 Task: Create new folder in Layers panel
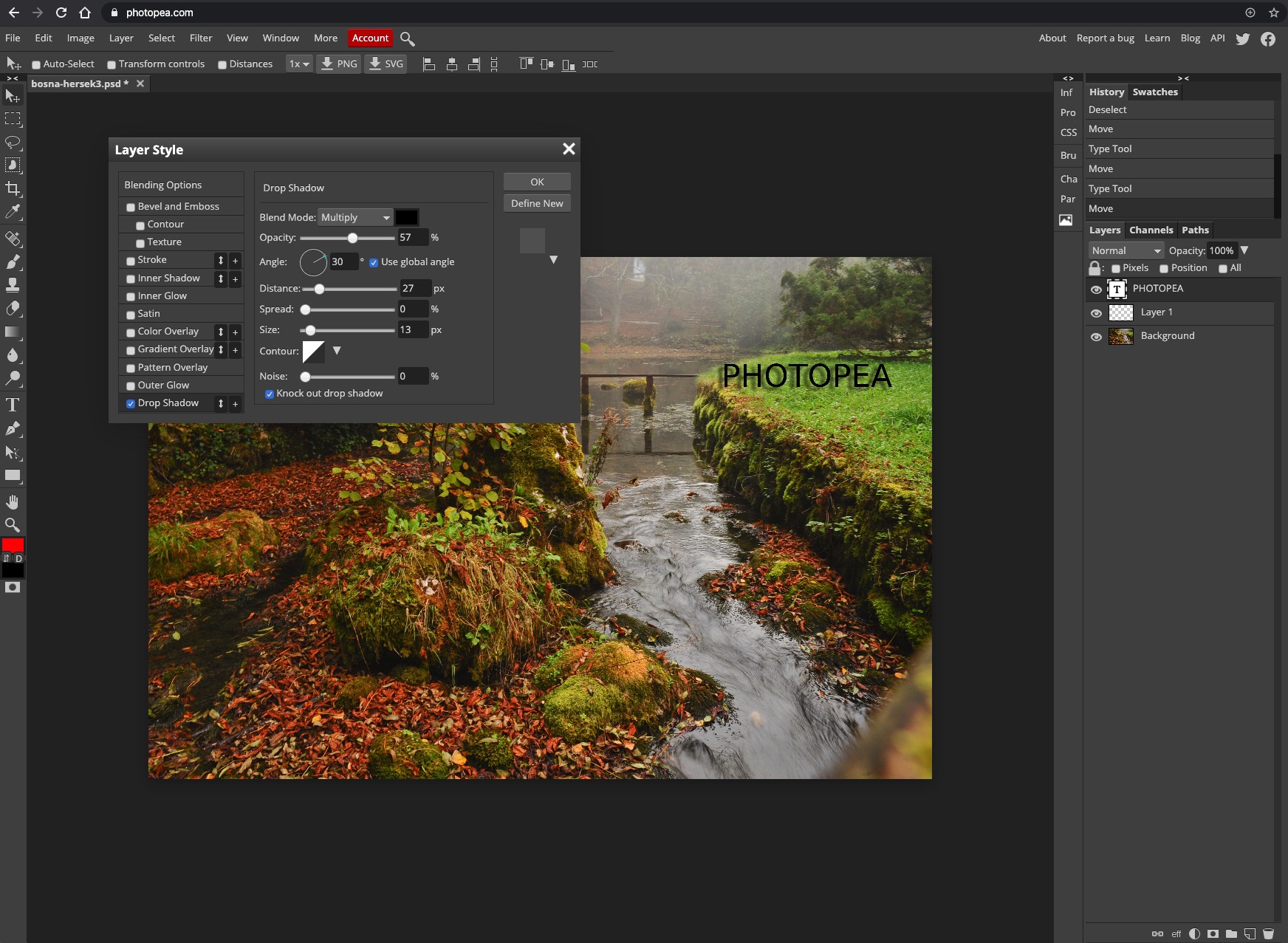coord(1231,933)
